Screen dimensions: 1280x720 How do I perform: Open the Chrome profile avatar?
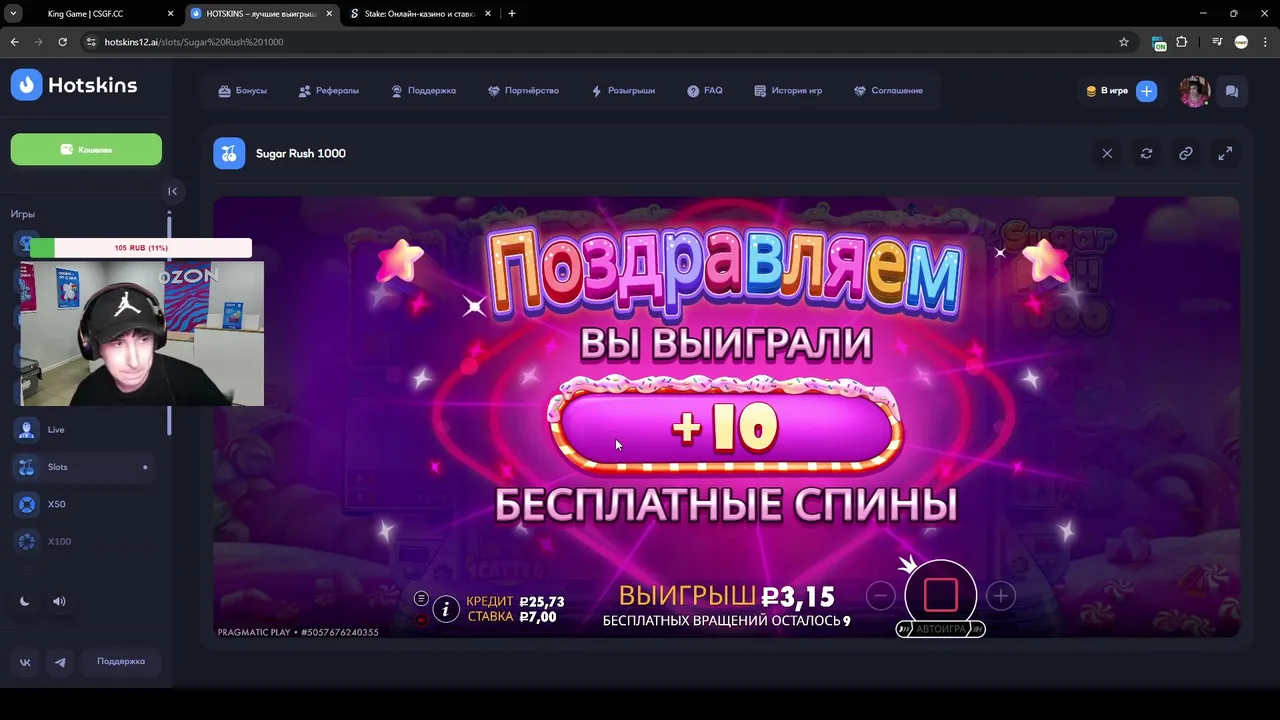click(x=1241, y=42)
